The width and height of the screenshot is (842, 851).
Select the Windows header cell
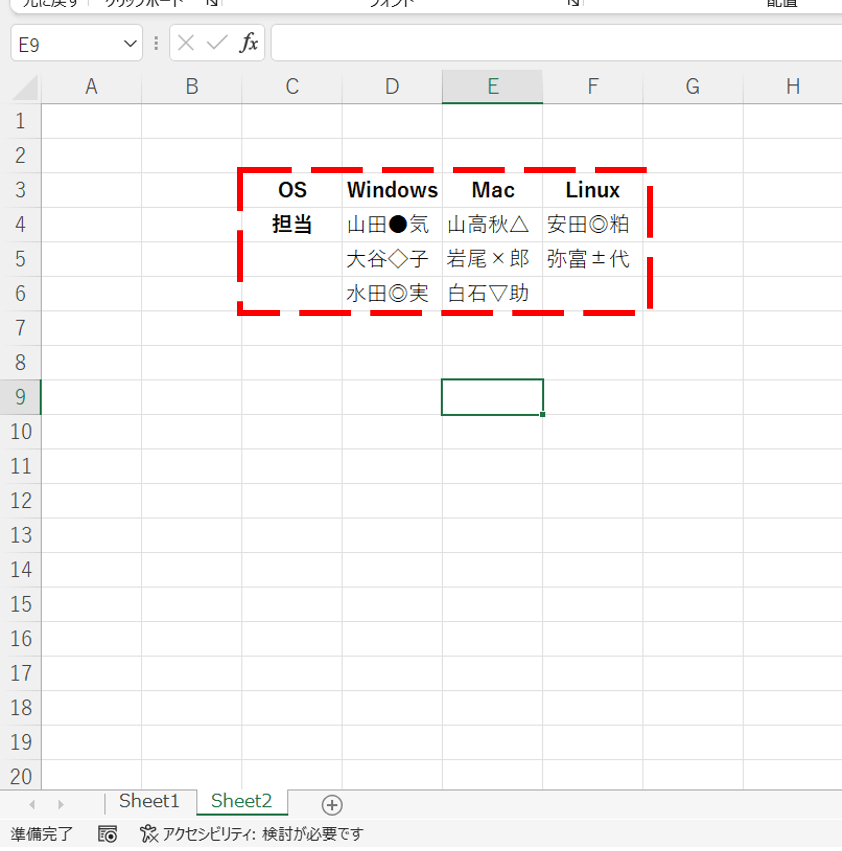tap(392, 190)
